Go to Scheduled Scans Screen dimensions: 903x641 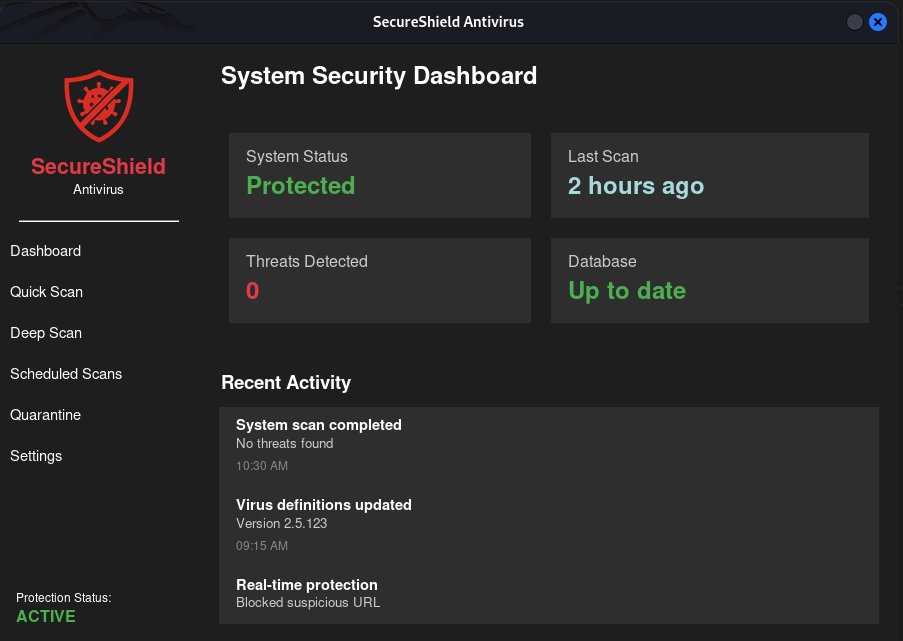click(x=66, y=374)
